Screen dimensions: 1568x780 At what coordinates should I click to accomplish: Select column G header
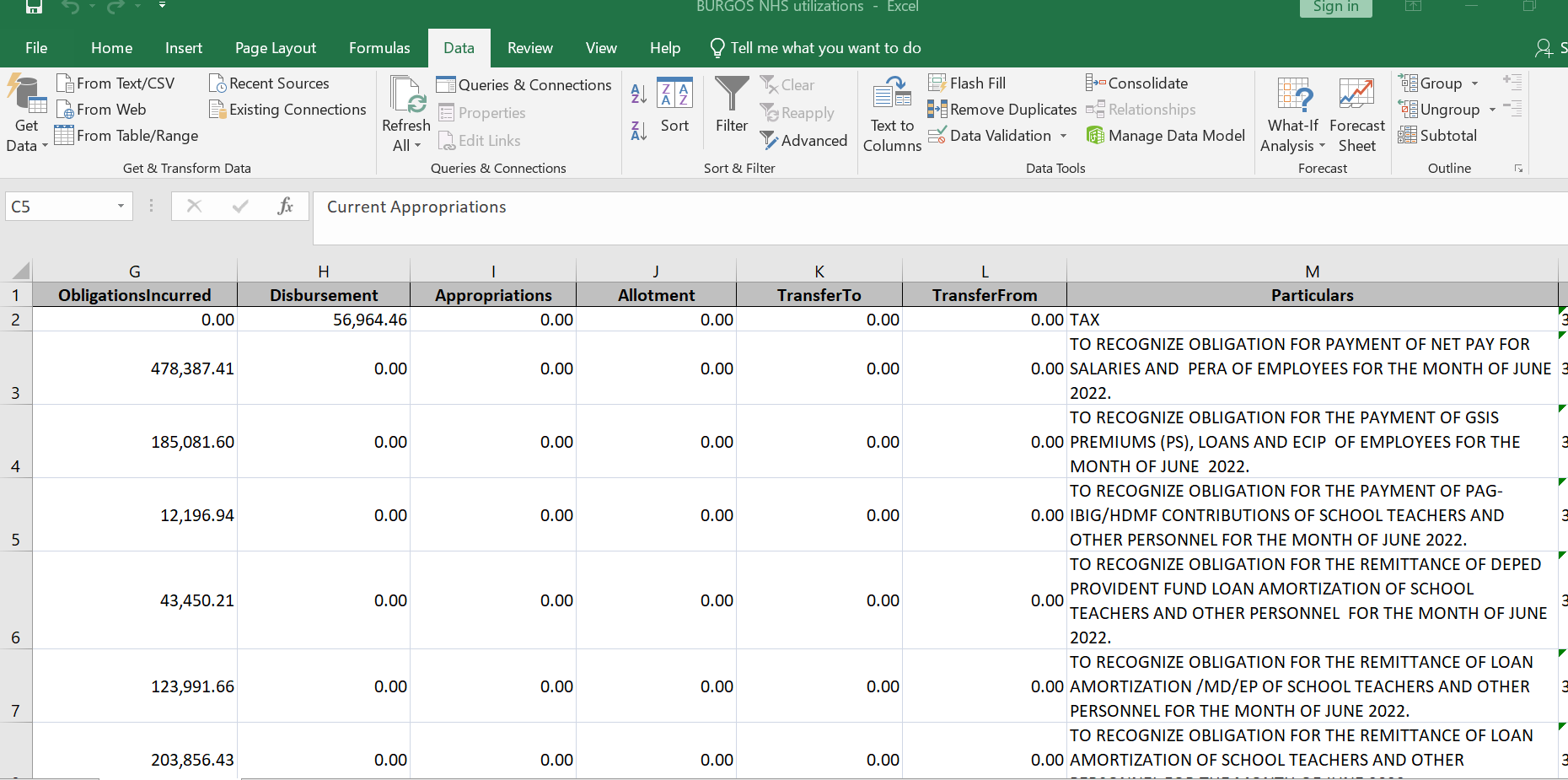click(135, 272)
